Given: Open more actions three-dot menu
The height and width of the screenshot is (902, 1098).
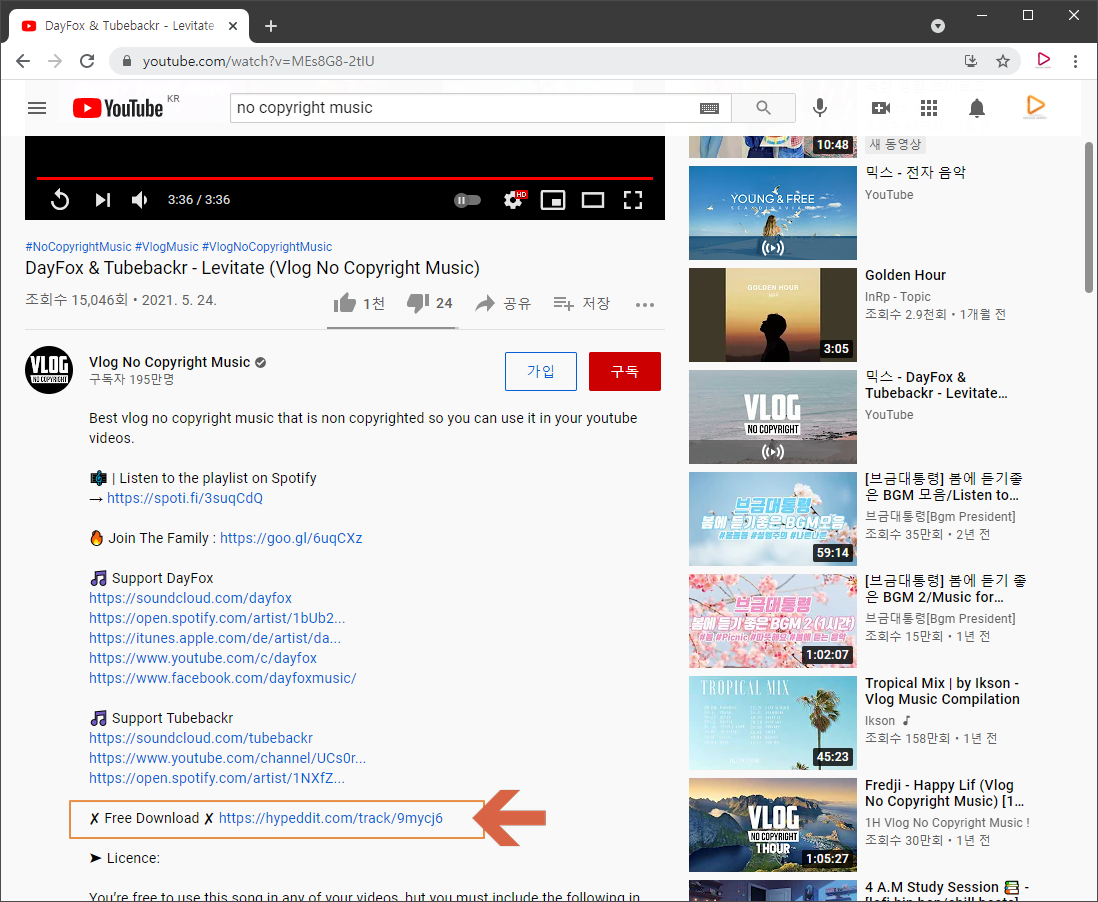Looking at the screenshot, I should point(645,305).
